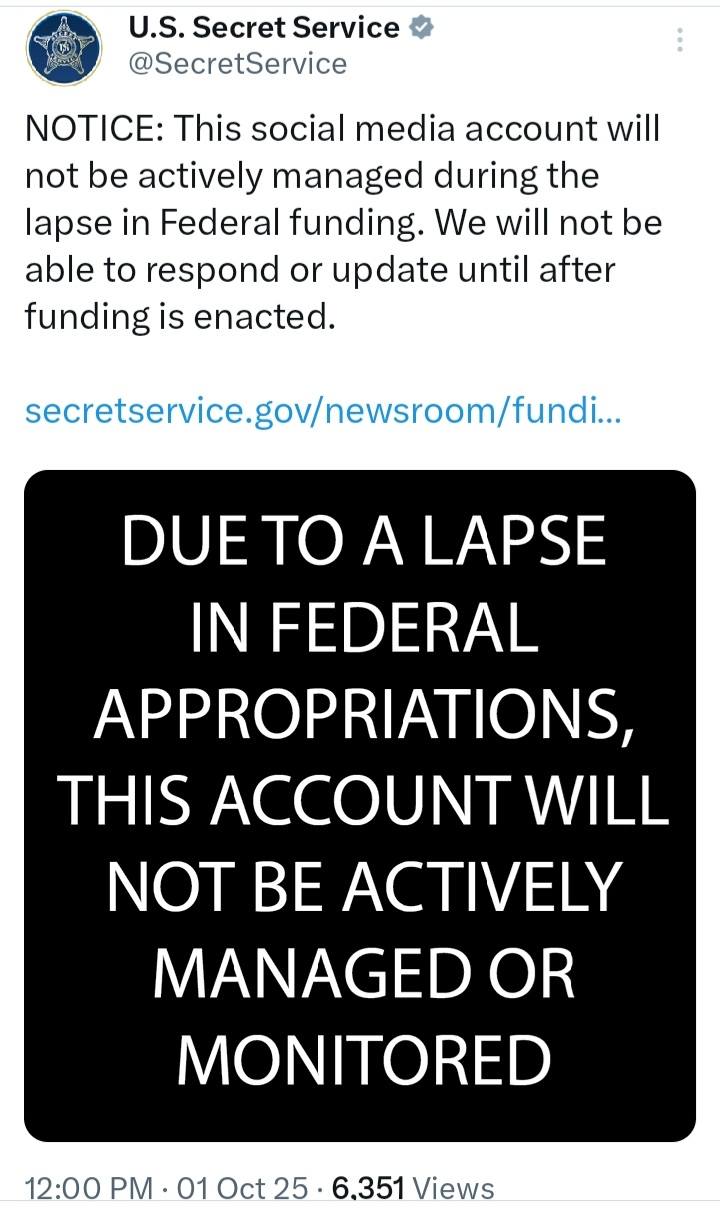Open the secretservice.gov newsroom link
The width and height of the screenshot is (720, 1224).
click(322, 411)
